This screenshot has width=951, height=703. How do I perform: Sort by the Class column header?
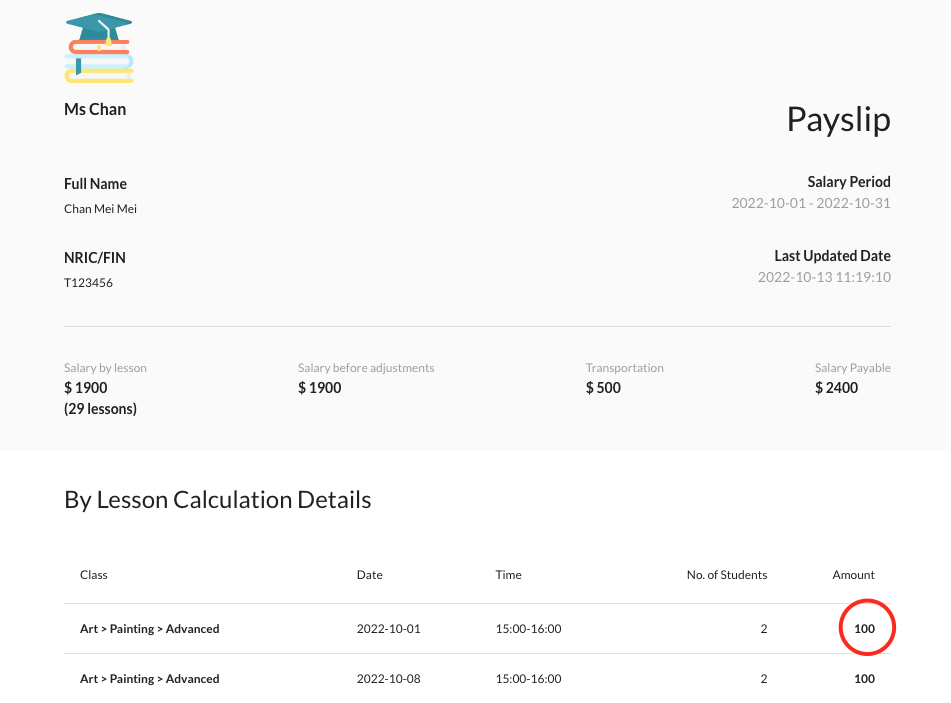coord(94,575)
